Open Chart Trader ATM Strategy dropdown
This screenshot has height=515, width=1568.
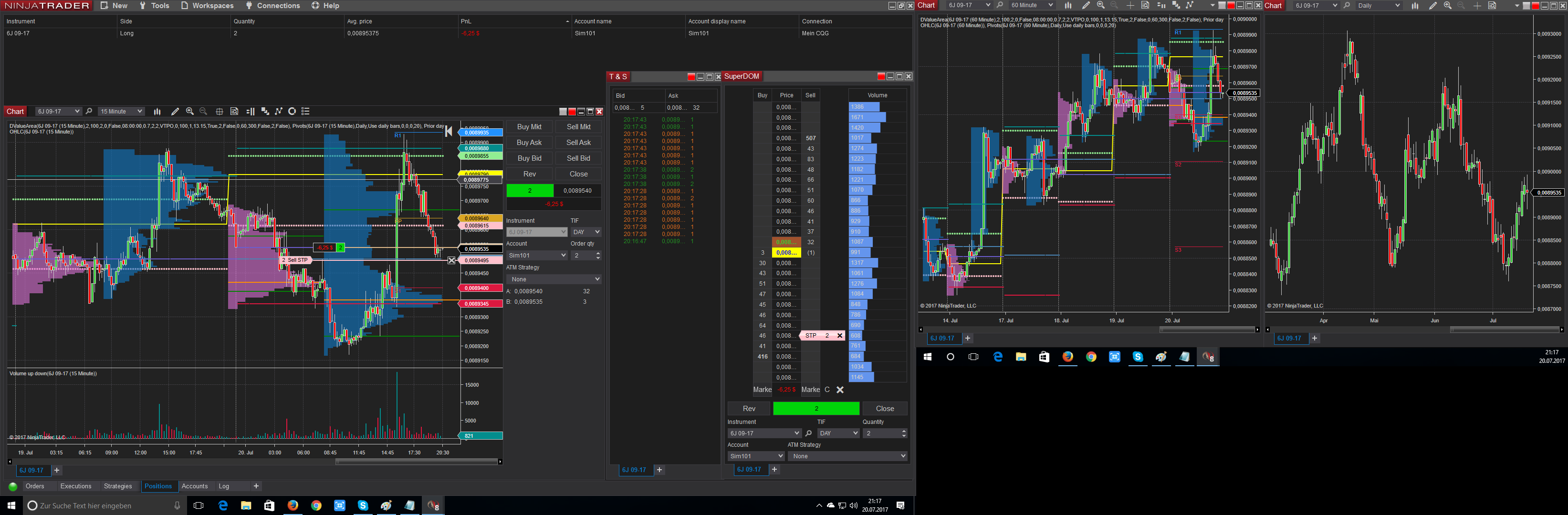pos(554,279)
